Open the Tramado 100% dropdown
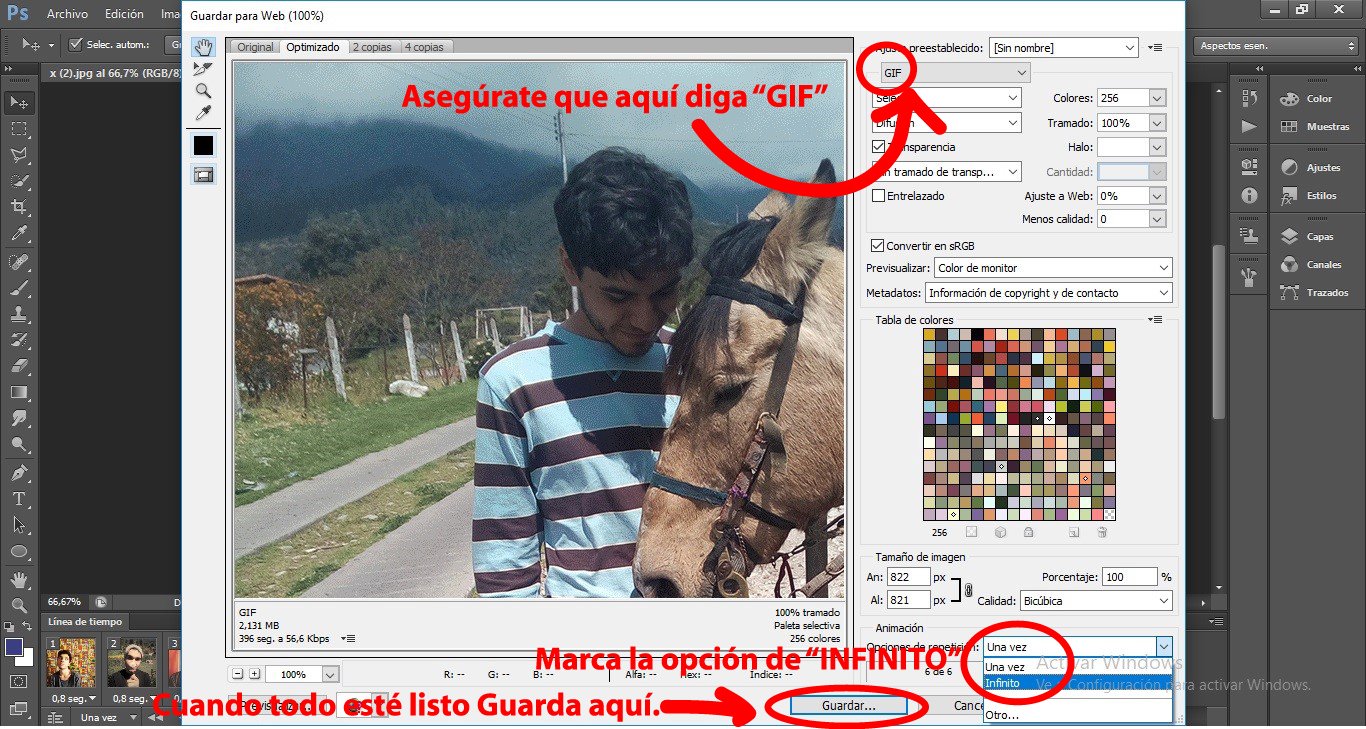 pos(1131,123)
